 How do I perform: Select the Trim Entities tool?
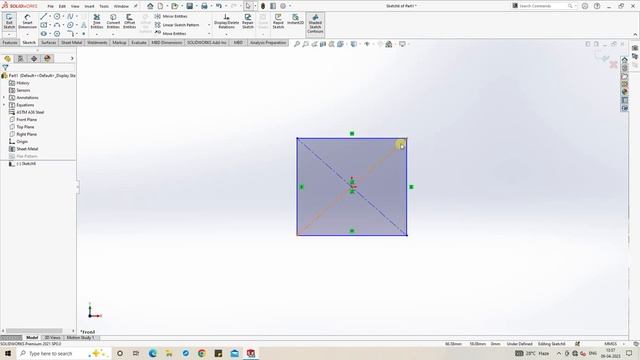pyautogui.click(x=97, y=21)
